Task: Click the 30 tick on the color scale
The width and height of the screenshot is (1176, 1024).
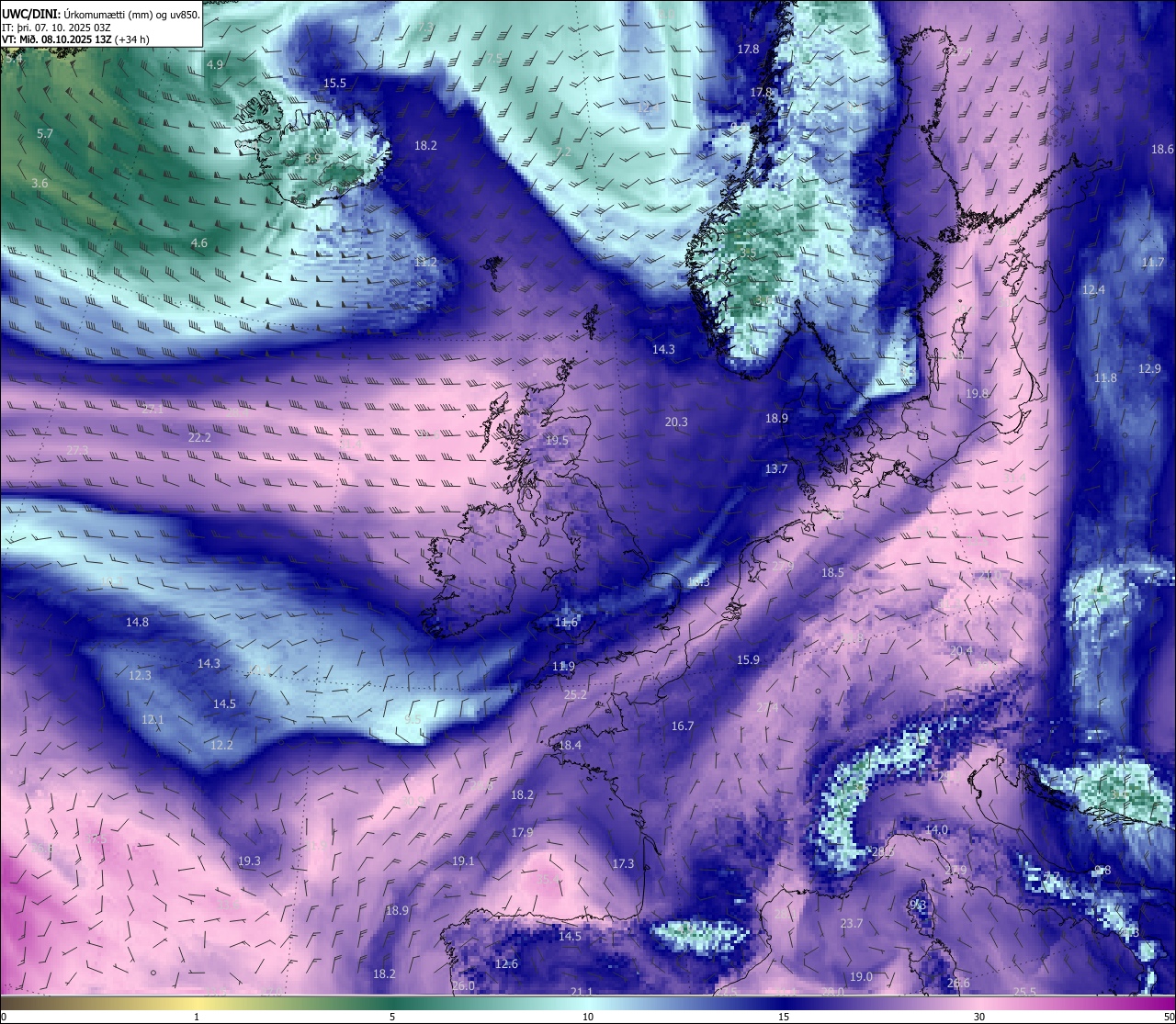Action: pyautogui.click(x=979, y=1017)
